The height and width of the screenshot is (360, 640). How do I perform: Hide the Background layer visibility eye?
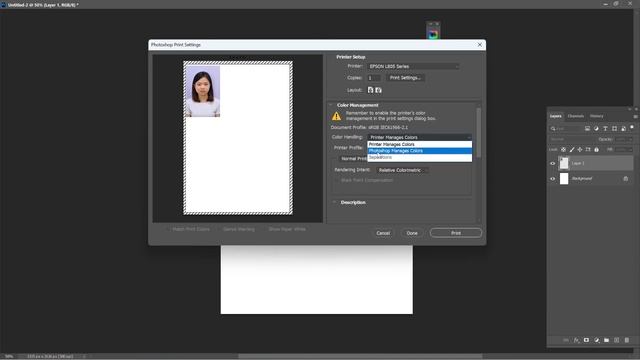pyautogui.click(x=553, y=179)
